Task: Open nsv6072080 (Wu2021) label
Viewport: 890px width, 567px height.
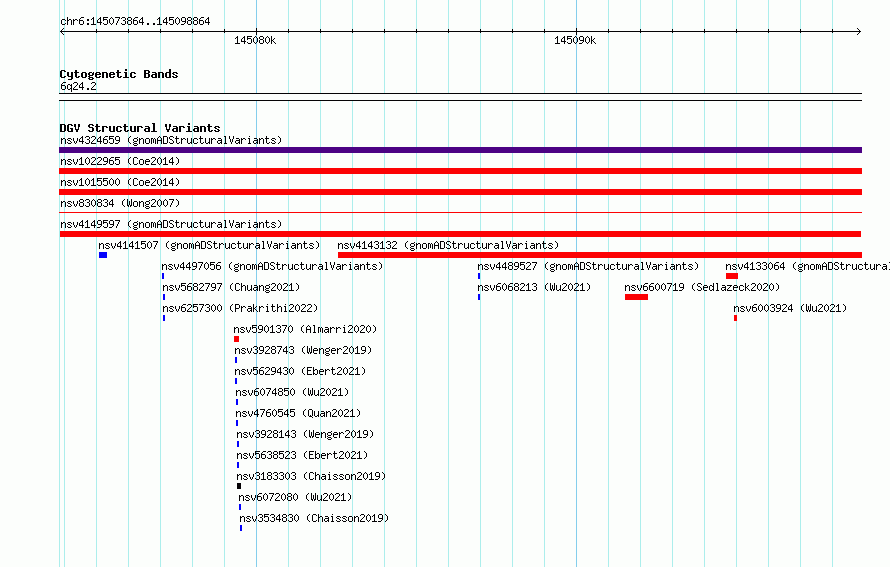Action: point(295,497)
